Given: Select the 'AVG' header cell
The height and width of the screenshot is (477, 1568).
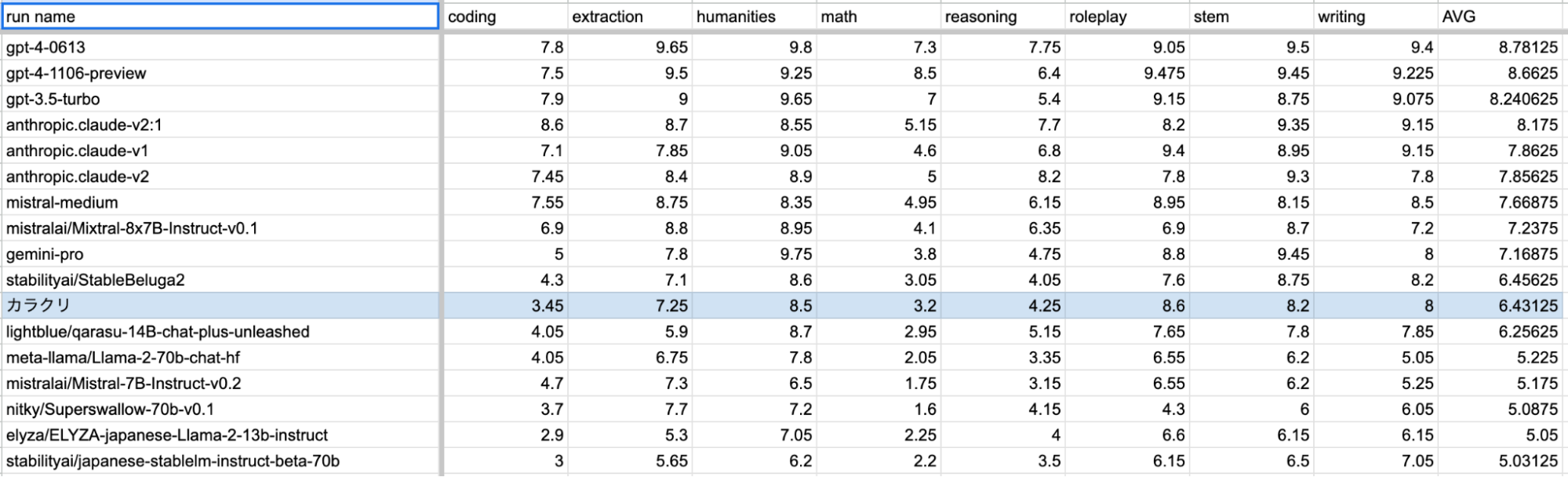Looking at the screenshot, I should coord(1500,16).
